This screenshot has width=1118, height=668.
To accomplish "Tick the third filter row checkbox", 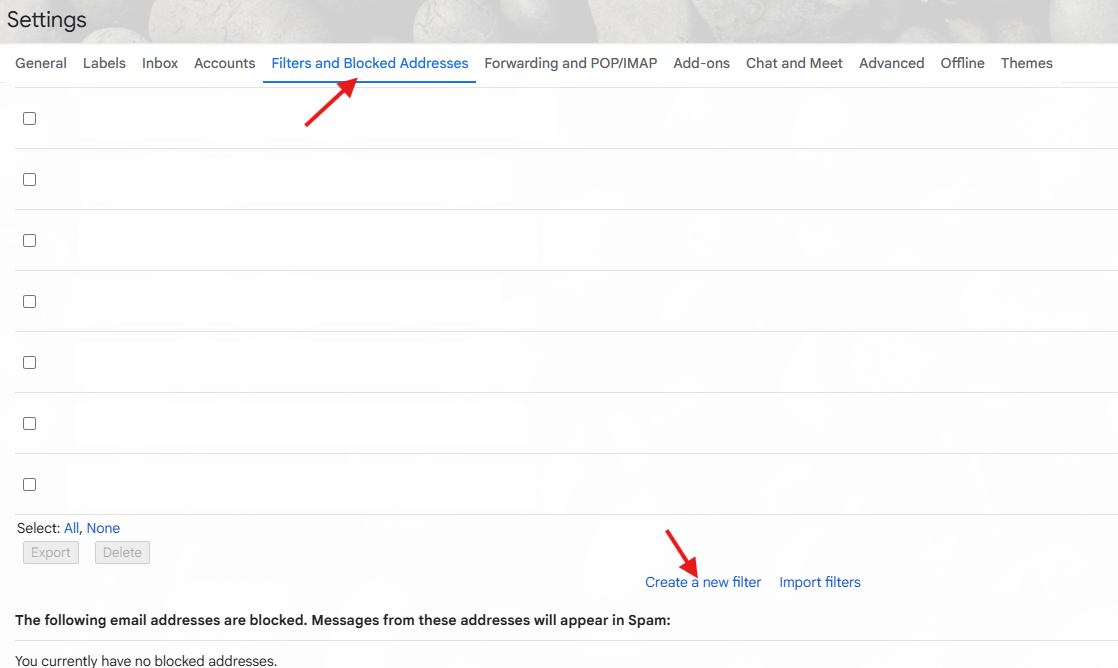I will coord(29,240).
